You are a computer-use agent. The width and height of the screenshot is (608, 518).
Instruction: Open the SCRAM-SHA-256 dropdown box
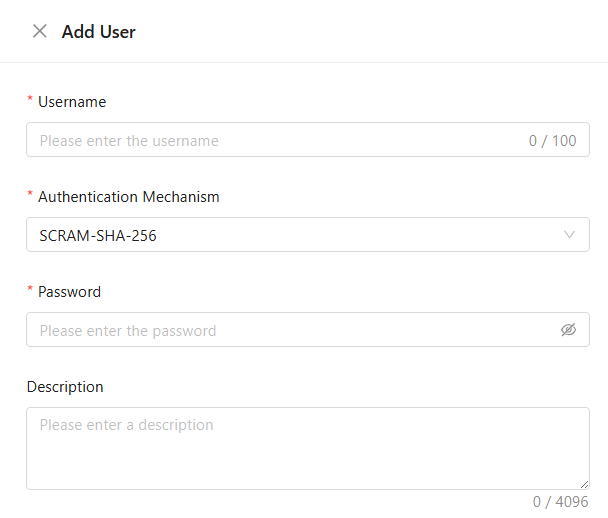308,235
